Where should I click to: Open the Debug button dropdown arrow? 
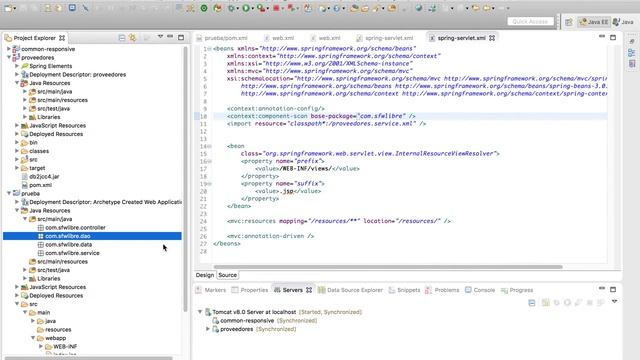[x=238, y=9]
